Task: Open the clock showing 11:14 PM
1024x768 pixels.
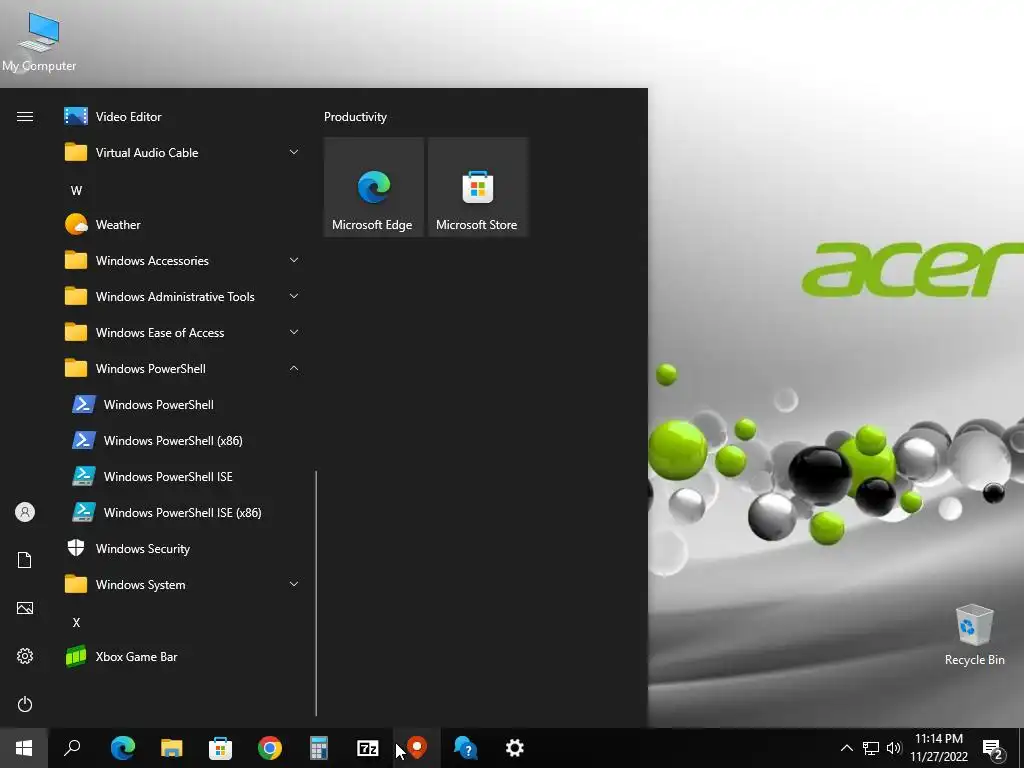Action: 939,748
